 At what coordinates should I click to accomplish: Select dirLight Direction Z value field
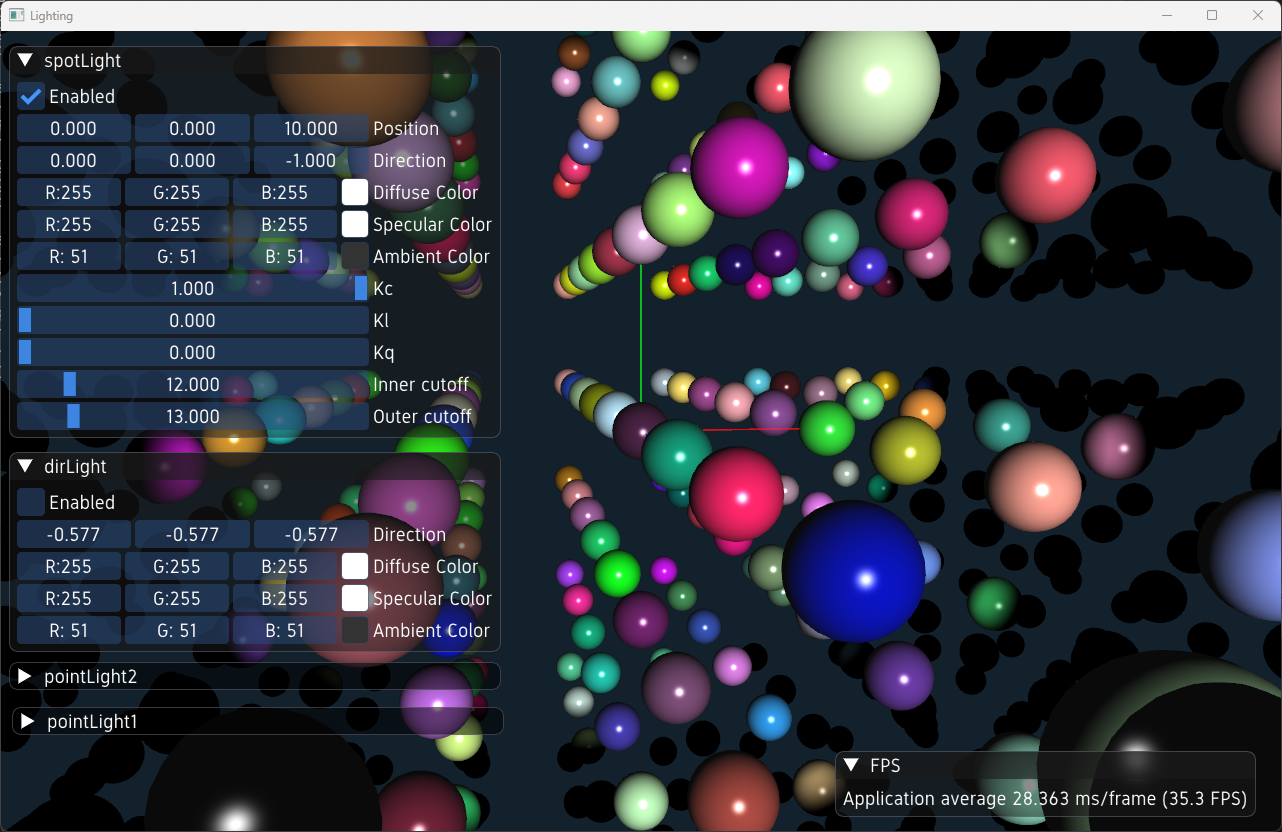pos(311,535)
